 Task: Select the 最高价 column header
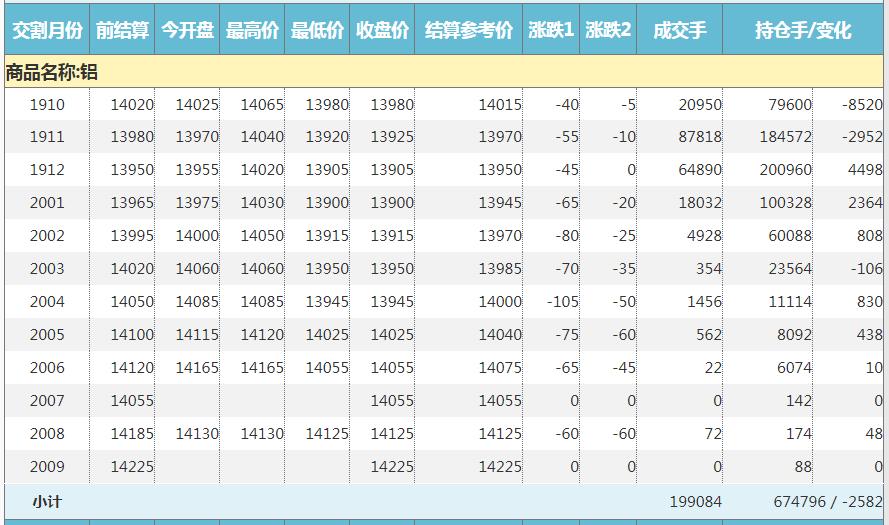pyautogui.click(x=252, y=31)
